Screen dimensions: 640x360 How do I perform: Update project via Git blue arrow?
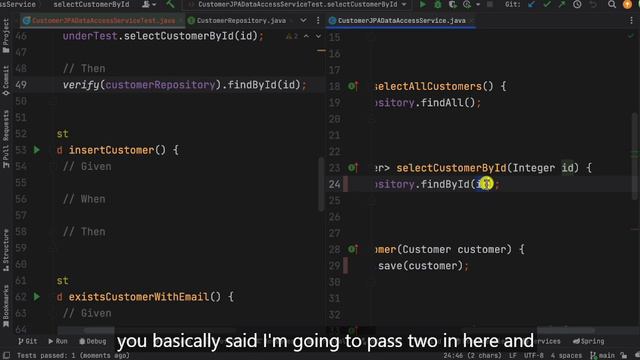(x=531, y=4)
